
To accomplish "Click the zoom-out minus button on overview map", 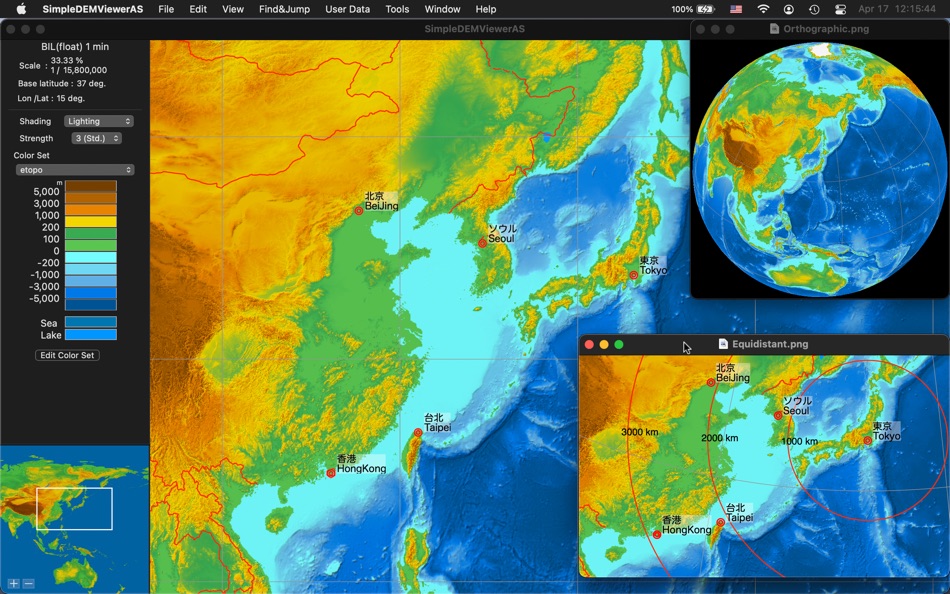I will tap(28, 584).
